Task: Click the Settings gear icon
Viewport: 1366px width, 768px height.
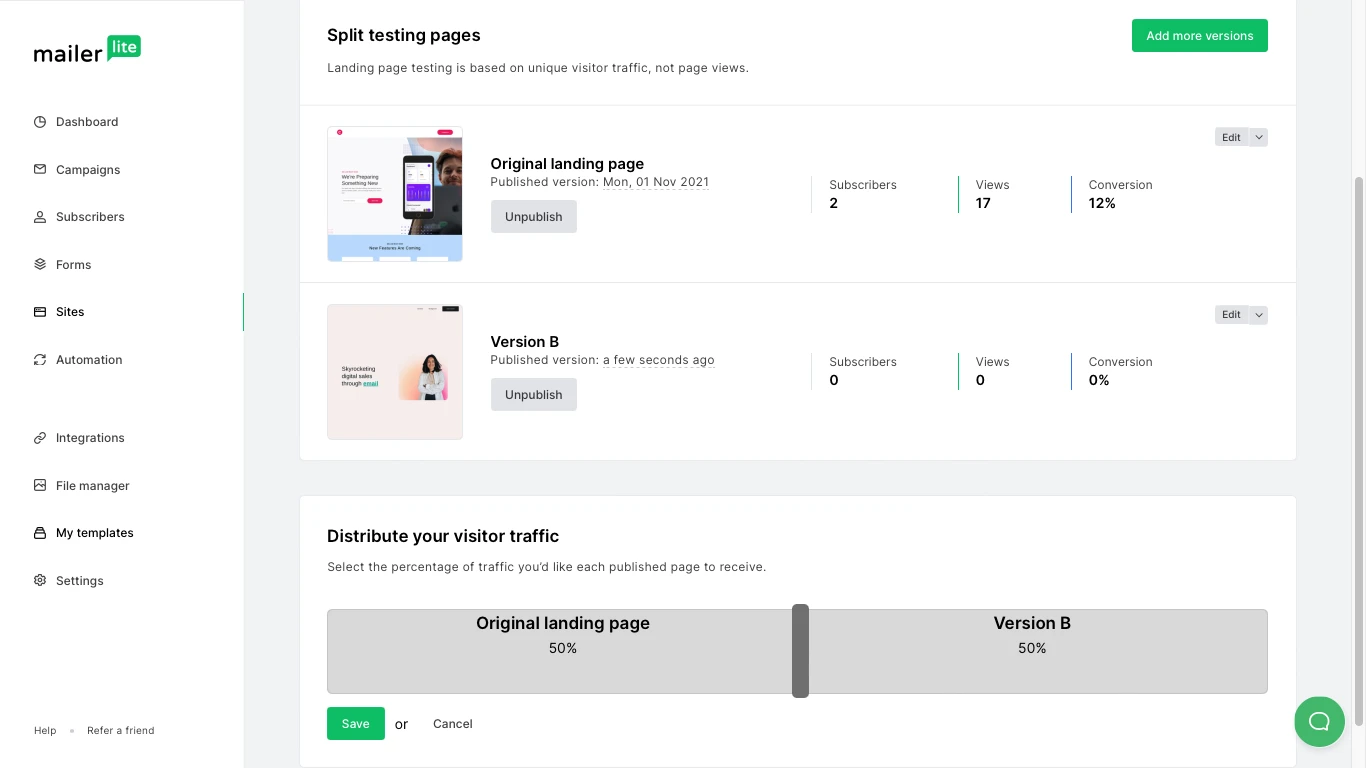Action: click(x=40, y=581)
